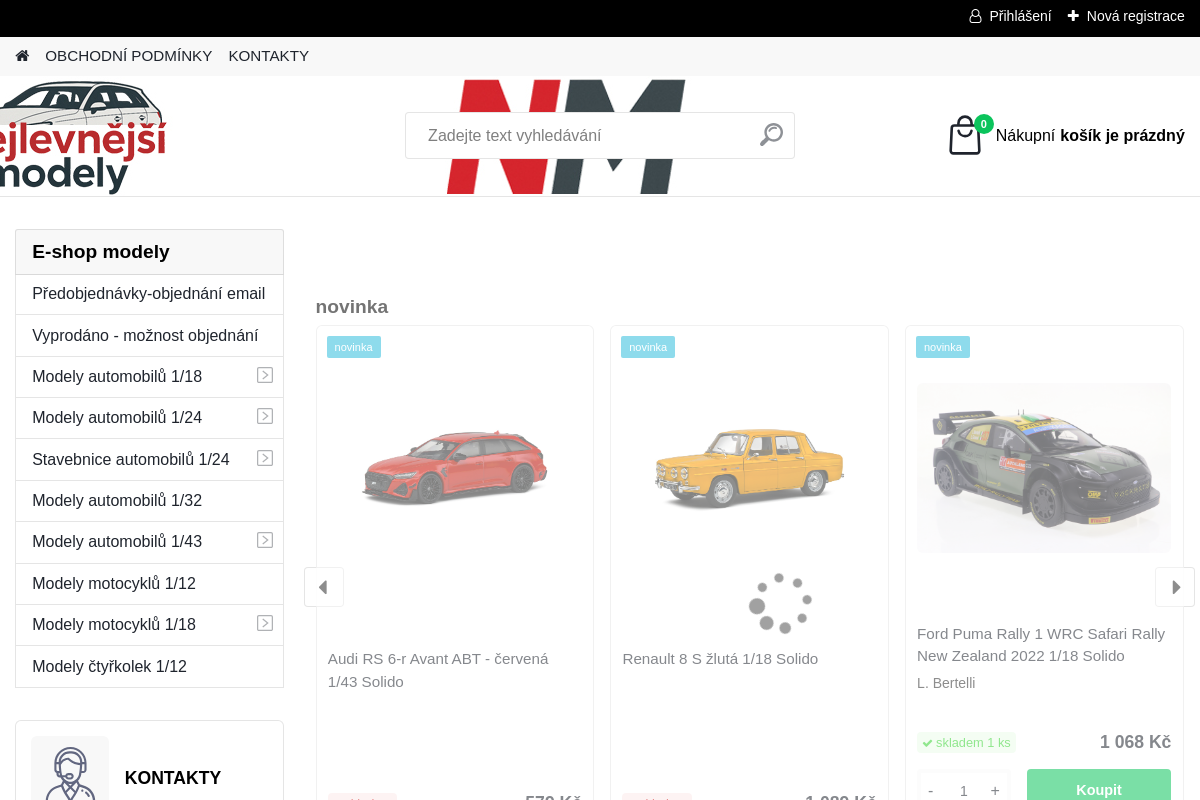Click novinka badge on Renault 8 S

pos(648,347)
